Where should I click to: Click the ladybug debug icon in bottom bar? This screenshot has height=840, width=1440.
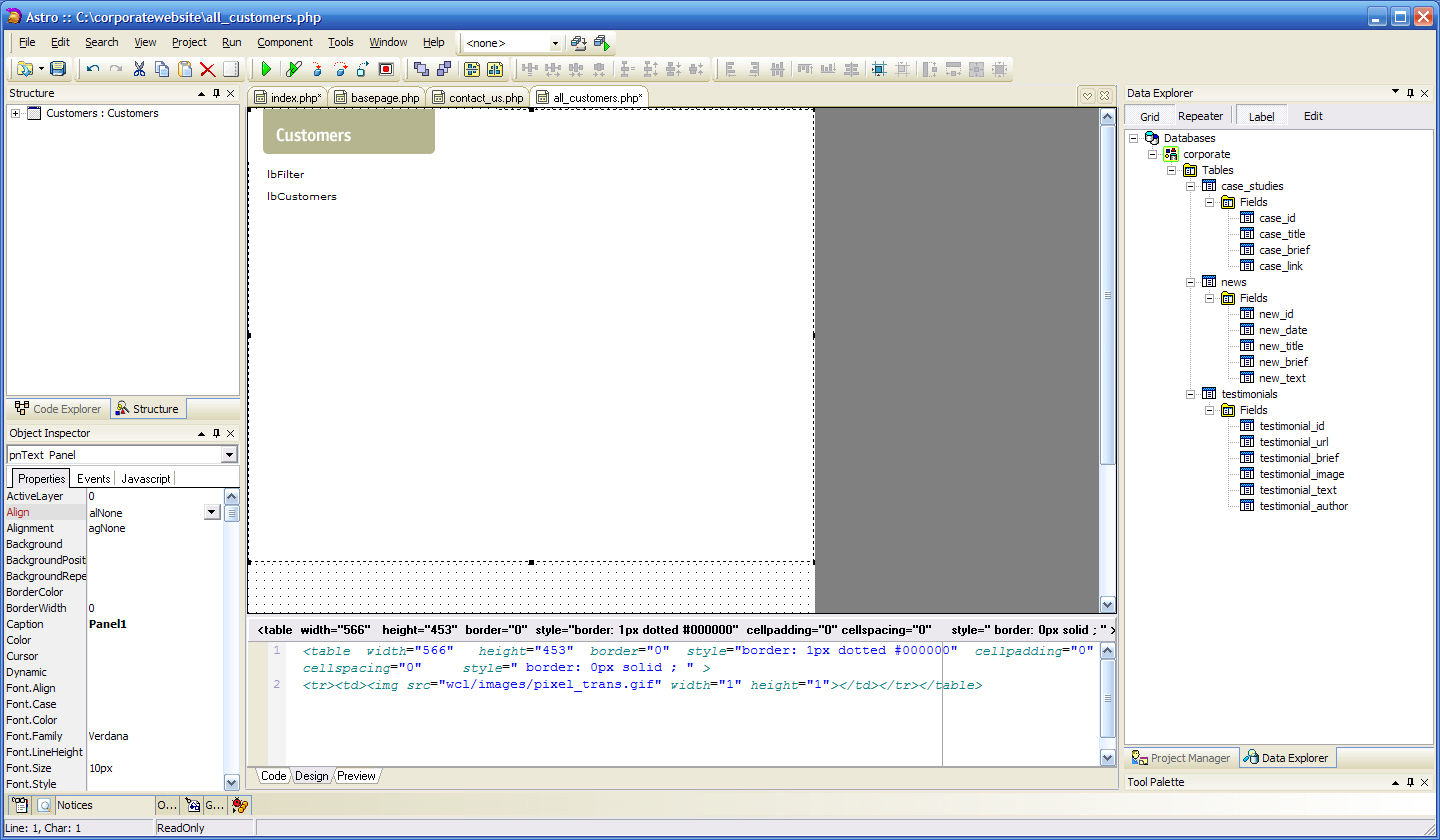(239, 805)
